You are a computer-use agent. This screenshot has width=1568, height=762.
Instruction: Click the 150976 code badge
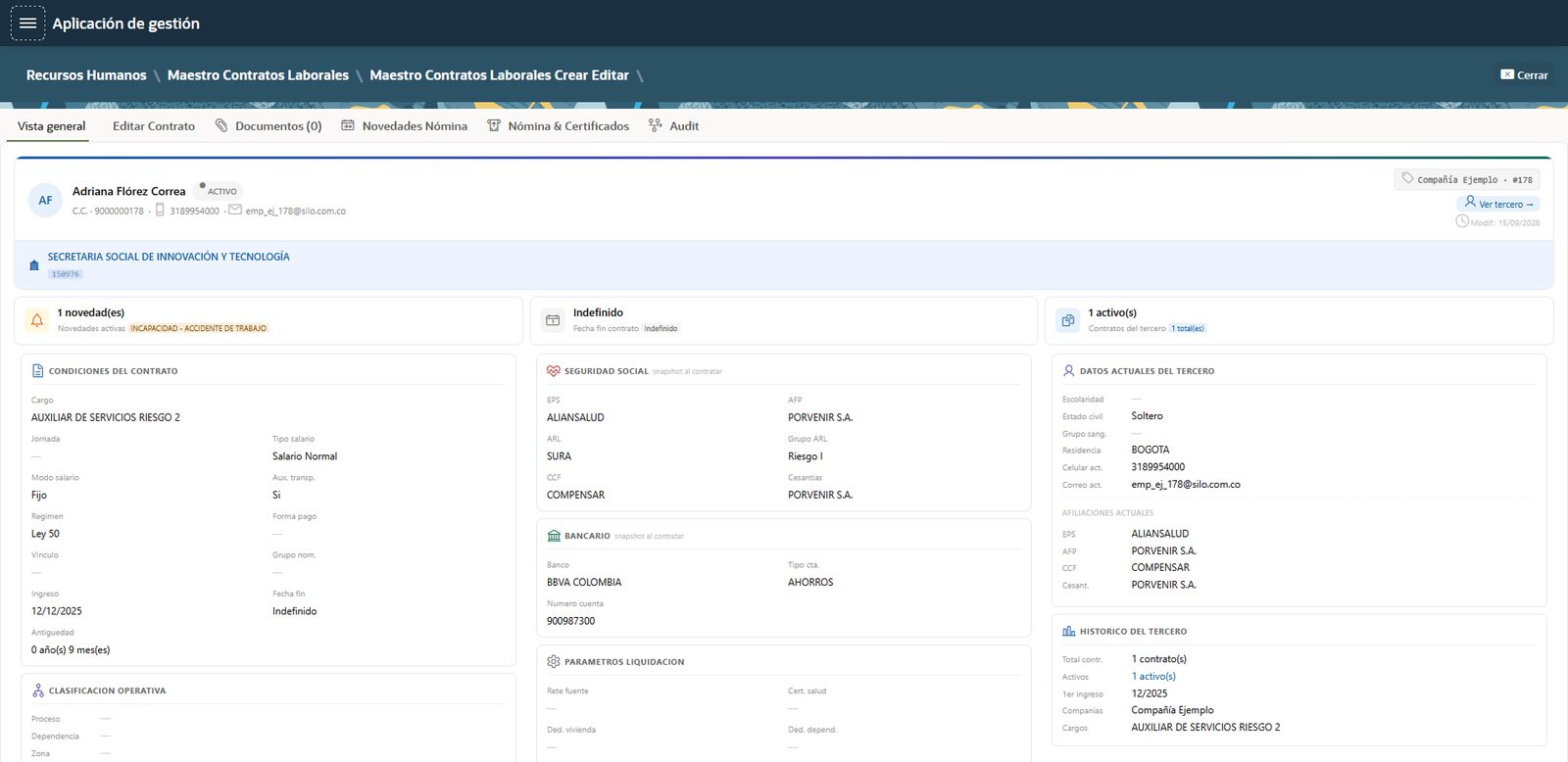click(x=66, y=274)
